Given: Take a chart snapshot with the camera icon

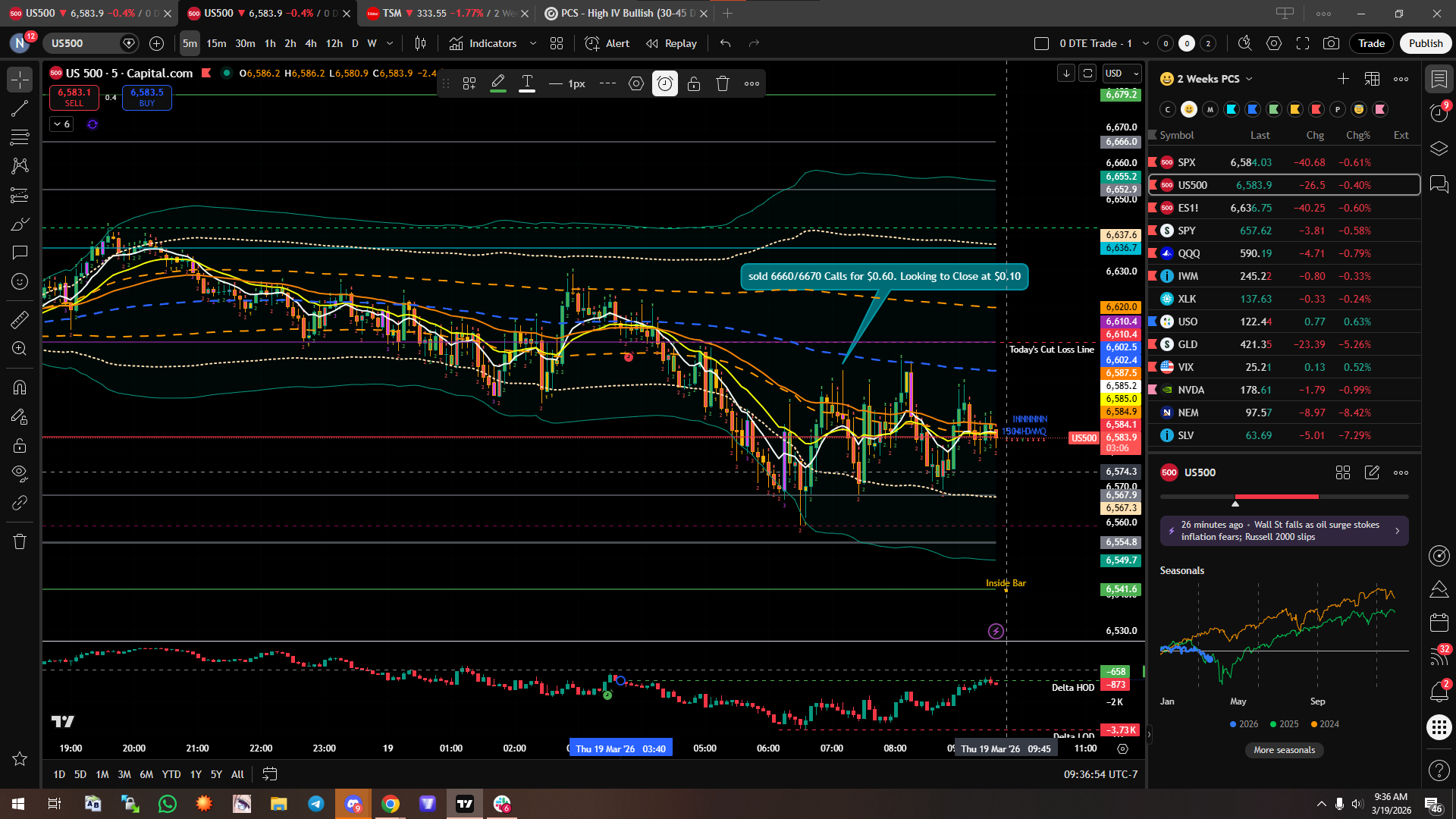Looking at the screenshot, I should (x=1331, y=43).
